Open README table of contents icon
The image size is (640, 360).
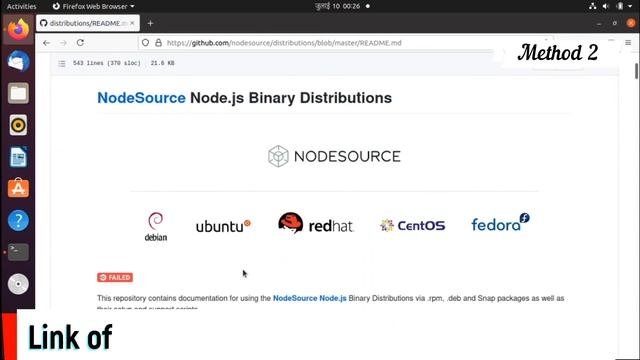62,63
